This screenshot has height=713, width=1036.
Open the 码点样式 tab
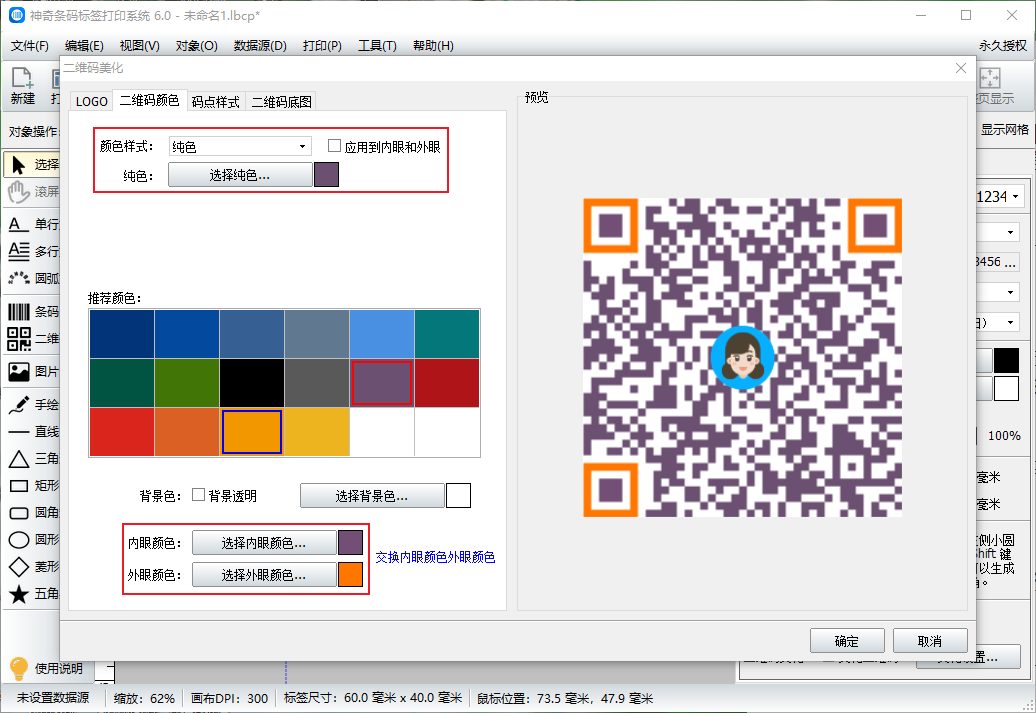point(216,101)
